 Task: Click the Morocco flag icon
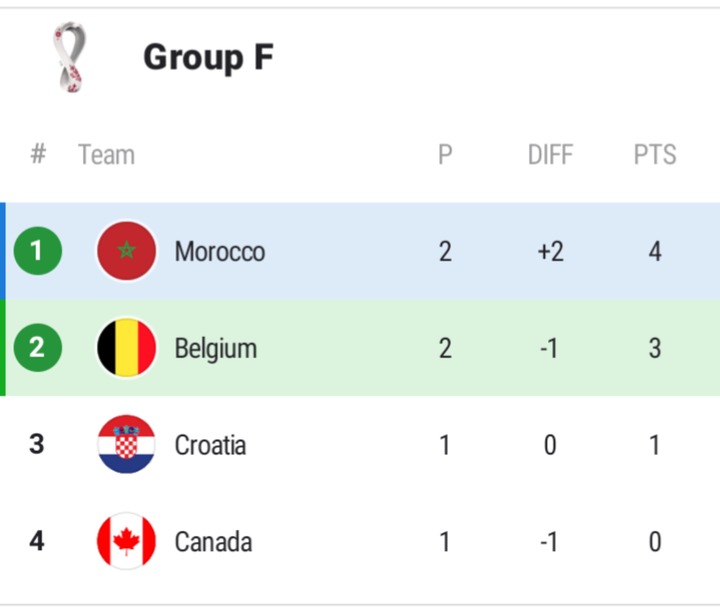(x=126, y=251)
